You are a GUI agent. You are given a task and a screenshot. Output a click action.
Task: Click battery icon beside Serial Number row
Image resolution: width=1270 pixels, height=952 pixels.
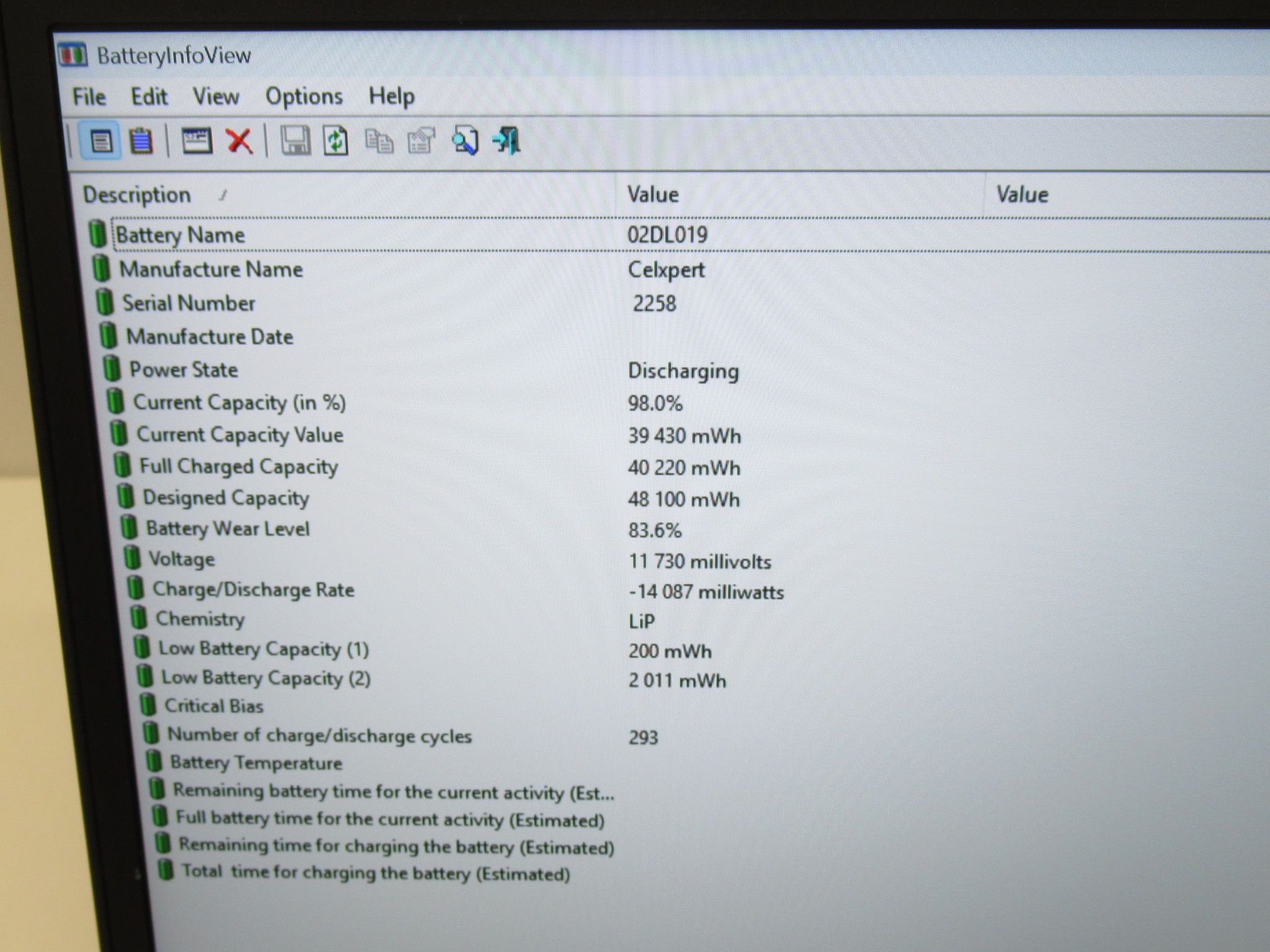click(105, 302)
